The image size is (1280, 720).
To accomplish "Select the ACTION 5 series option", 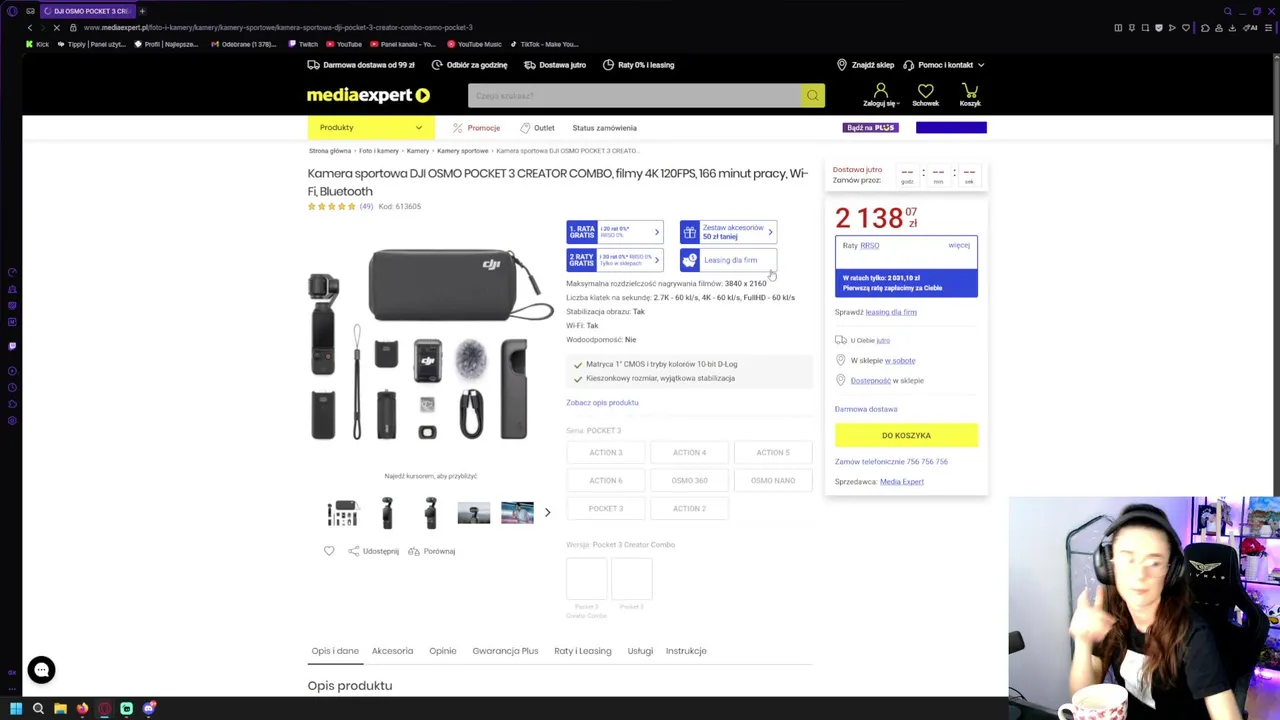I will tap(773, 452).
